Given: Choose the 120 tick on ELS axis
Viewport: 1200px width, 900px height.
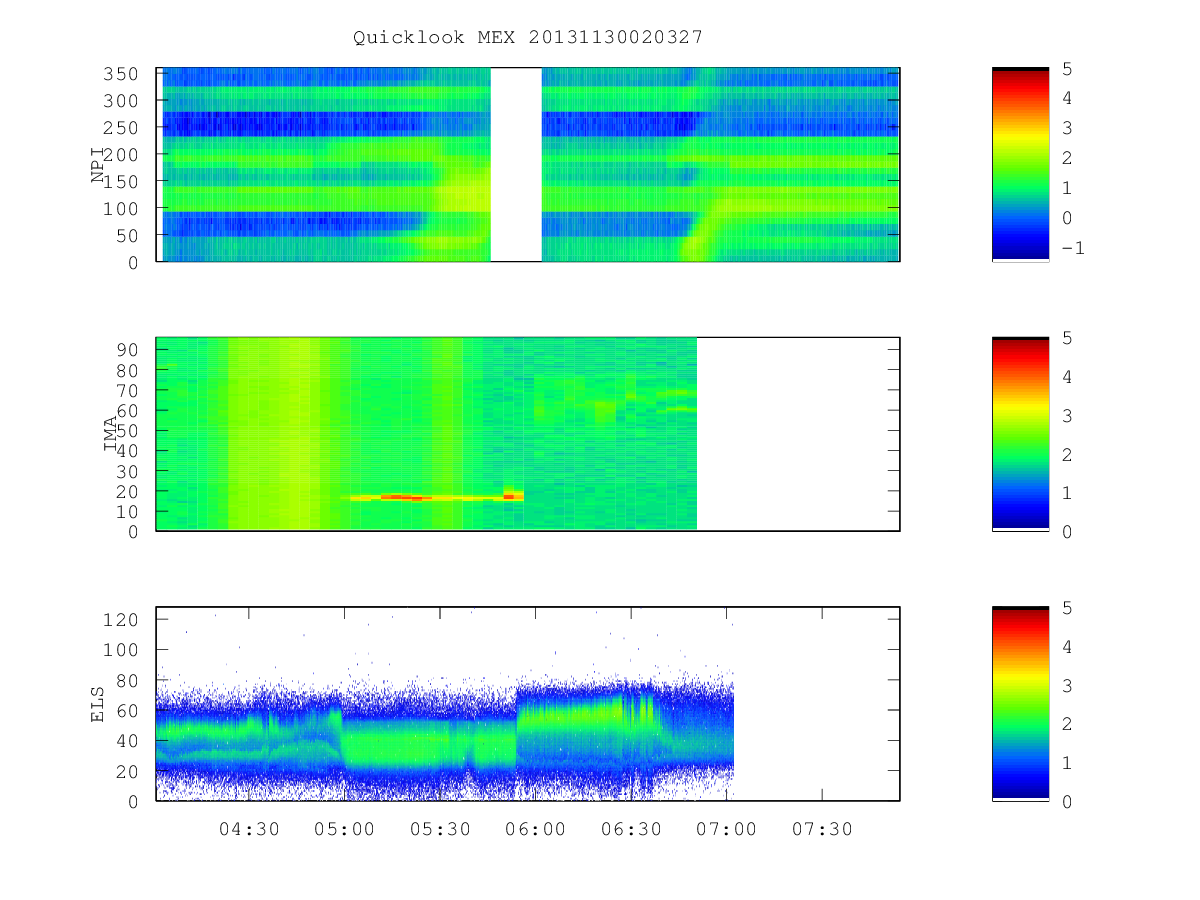Looking at the screenshot, I should pos(121,620).
